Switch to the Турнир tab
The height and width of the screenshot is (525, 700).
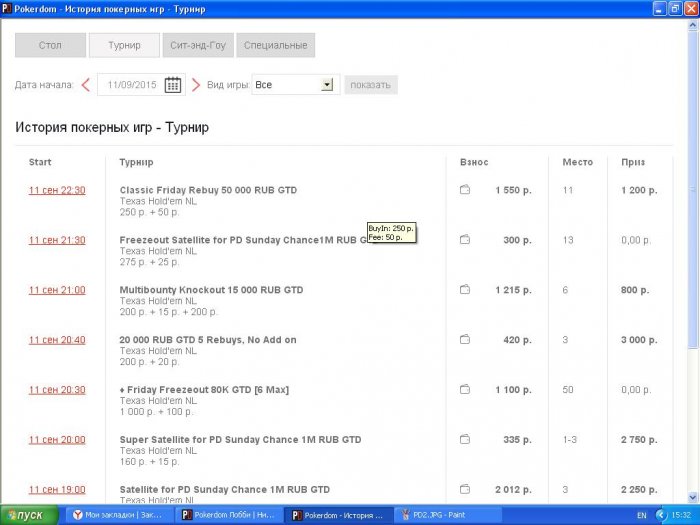pos(124,45)
